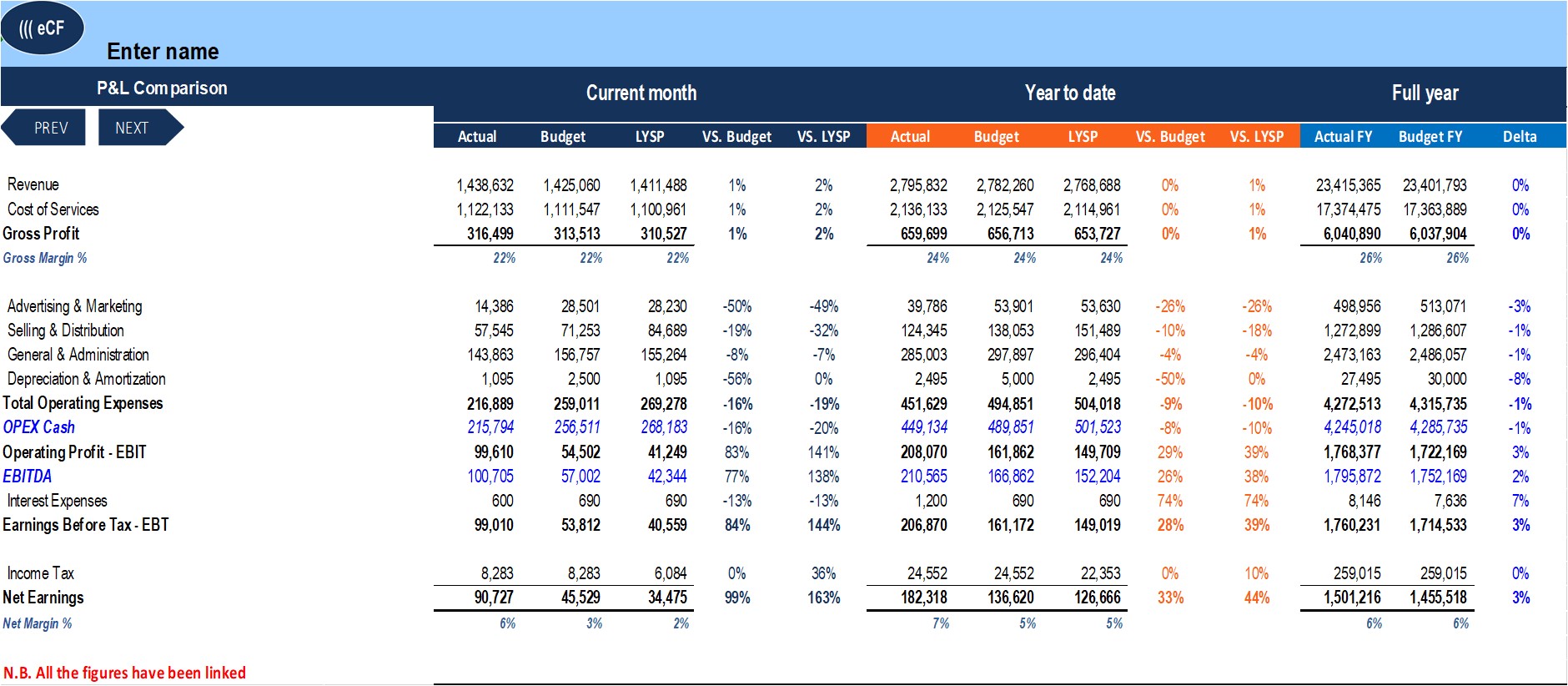The image size is (1568, 686).
Task: Select the 'EBITDA' row label
Action: point(27,477)
